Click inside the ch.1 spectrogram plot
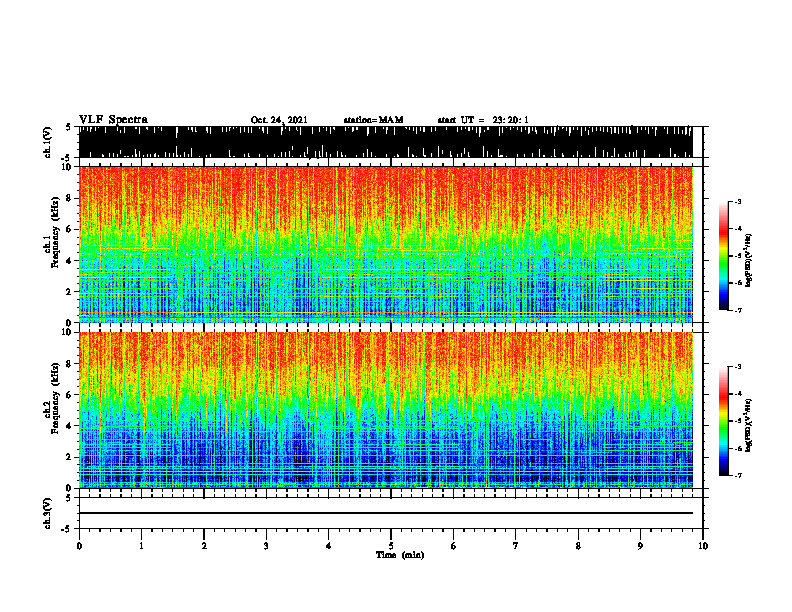 pyautogui.click(x=386, y=244)
